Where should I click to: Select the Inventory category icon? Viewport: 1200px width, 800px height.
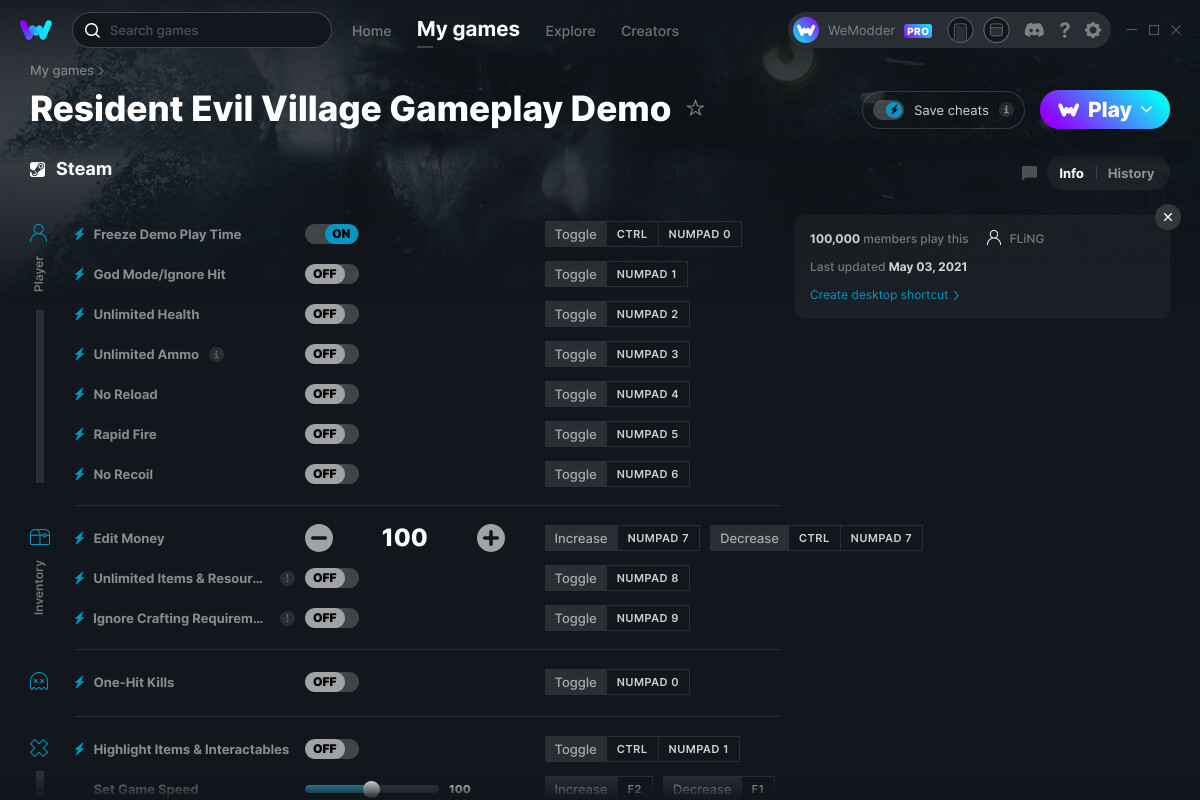pyautogui.click(x=39, y=538)
